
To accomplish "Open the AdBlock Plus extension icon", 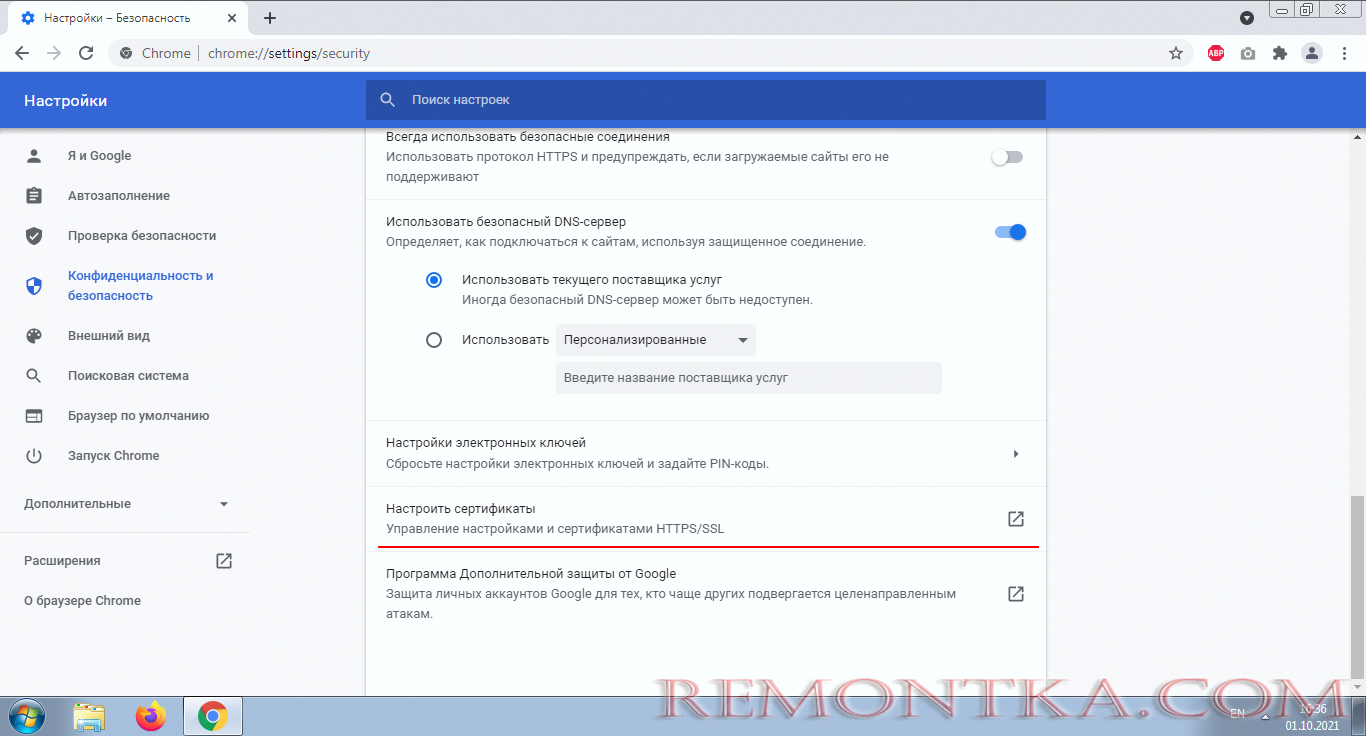I will click(1215, 53).
